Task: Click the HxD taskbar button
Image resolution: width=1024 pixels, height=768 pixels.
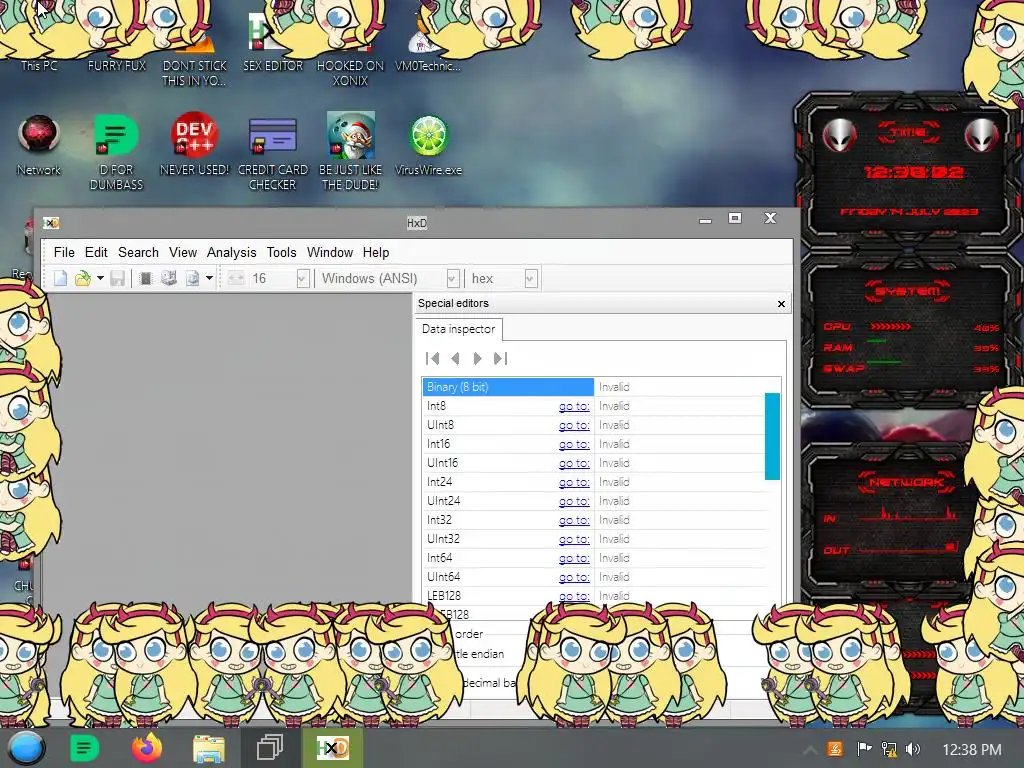Action: (x=332, y=748)
